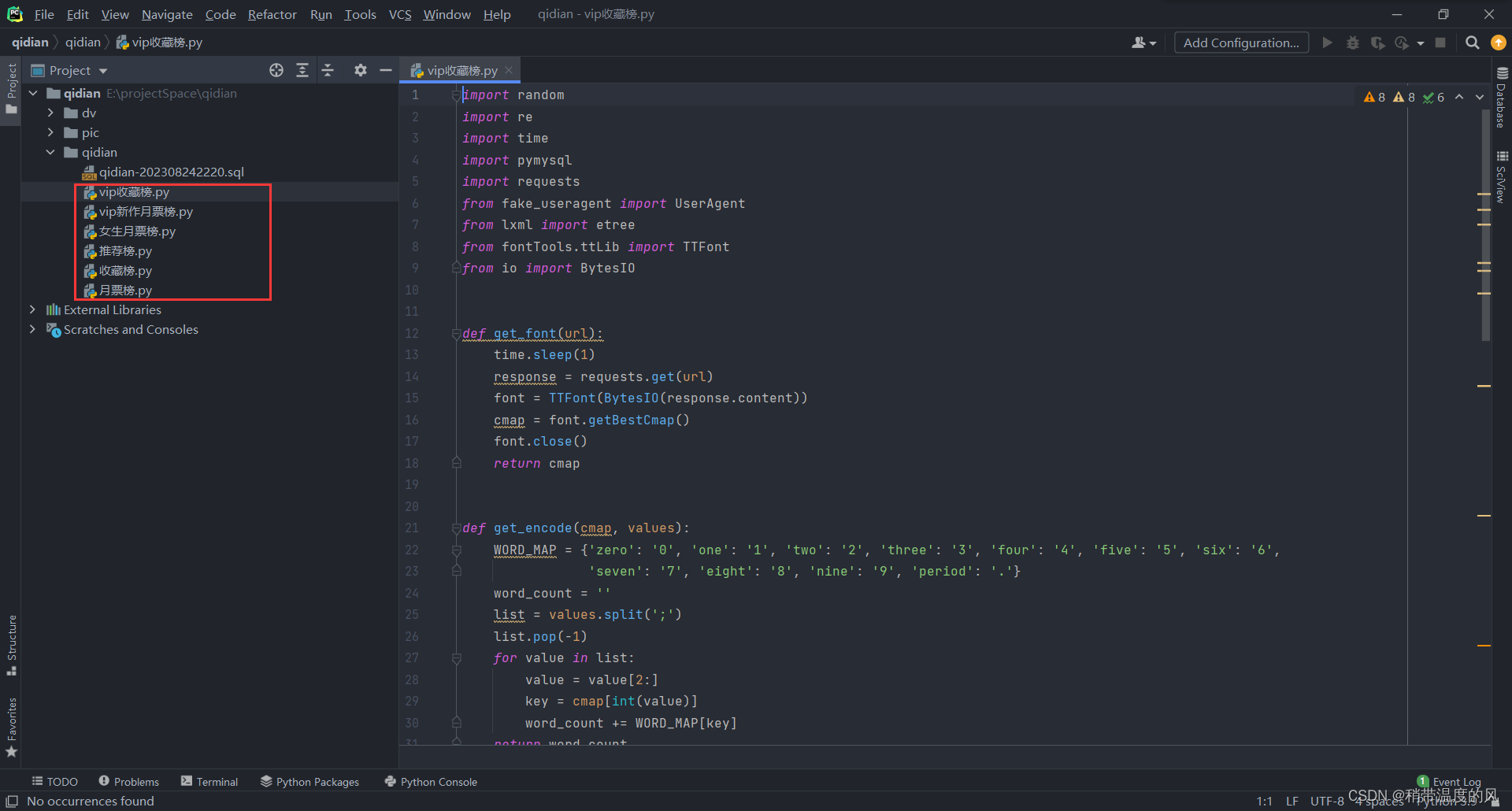The height and width of the screenshot is (811, 1512).
Task: Click the 1:1 cursor position status
Action: click(1264, 801)
